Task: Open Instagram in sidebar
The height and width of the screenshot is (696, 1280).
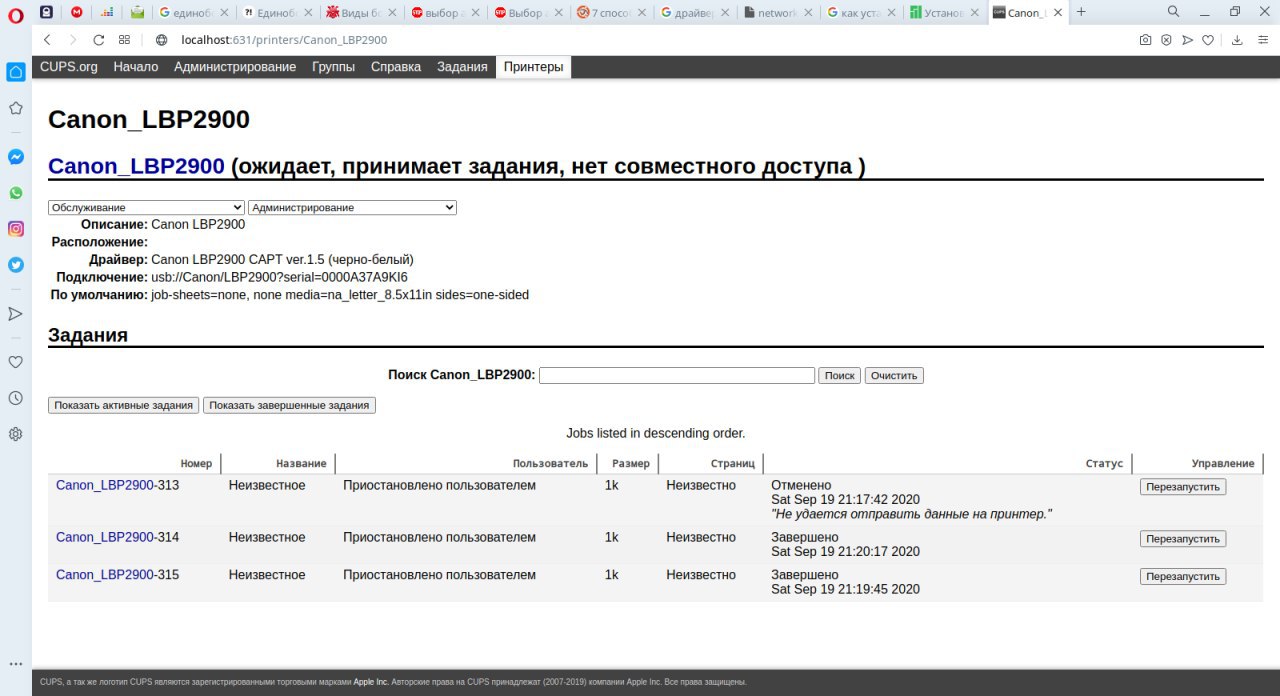Action: (15, 229)
